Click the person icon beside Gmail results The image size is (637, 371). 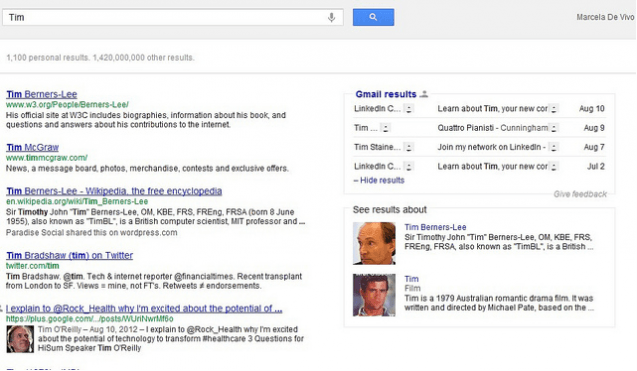(424, 94)
